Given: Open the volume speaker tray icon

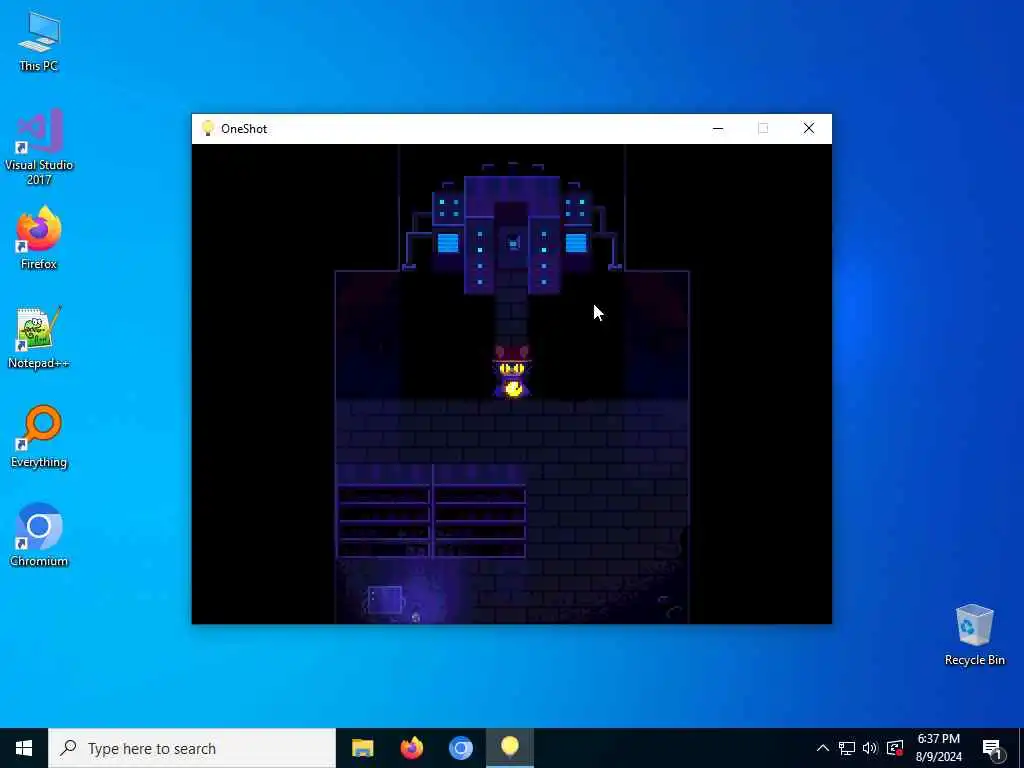Looking at the screenshot, I should 870,748.
